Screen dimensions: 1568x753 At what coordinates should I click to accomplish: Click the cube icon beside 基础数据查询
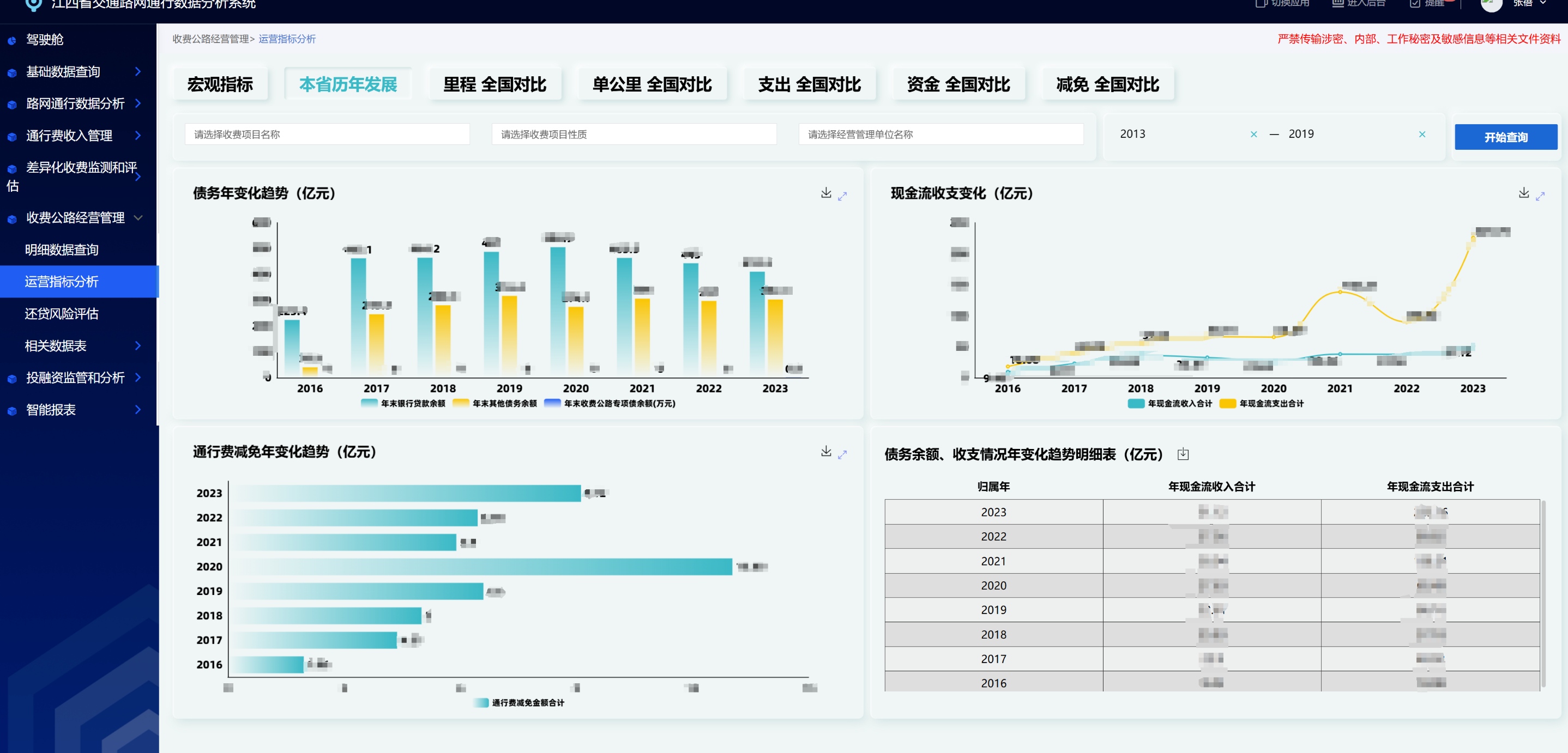coord(12,73)
